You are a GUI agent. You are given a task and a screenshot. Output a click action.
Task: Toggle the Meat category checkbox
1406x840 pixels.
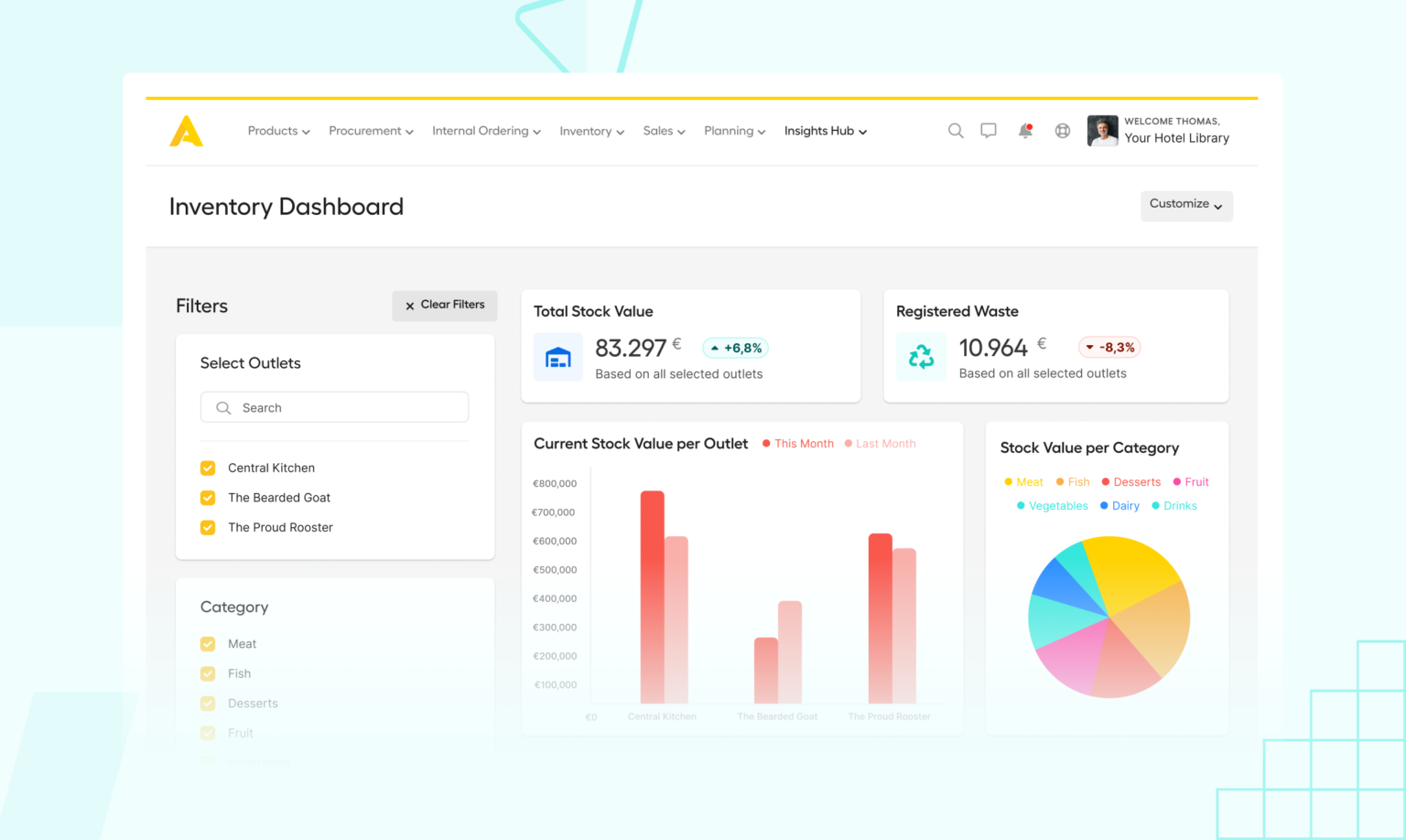point(208,643)
